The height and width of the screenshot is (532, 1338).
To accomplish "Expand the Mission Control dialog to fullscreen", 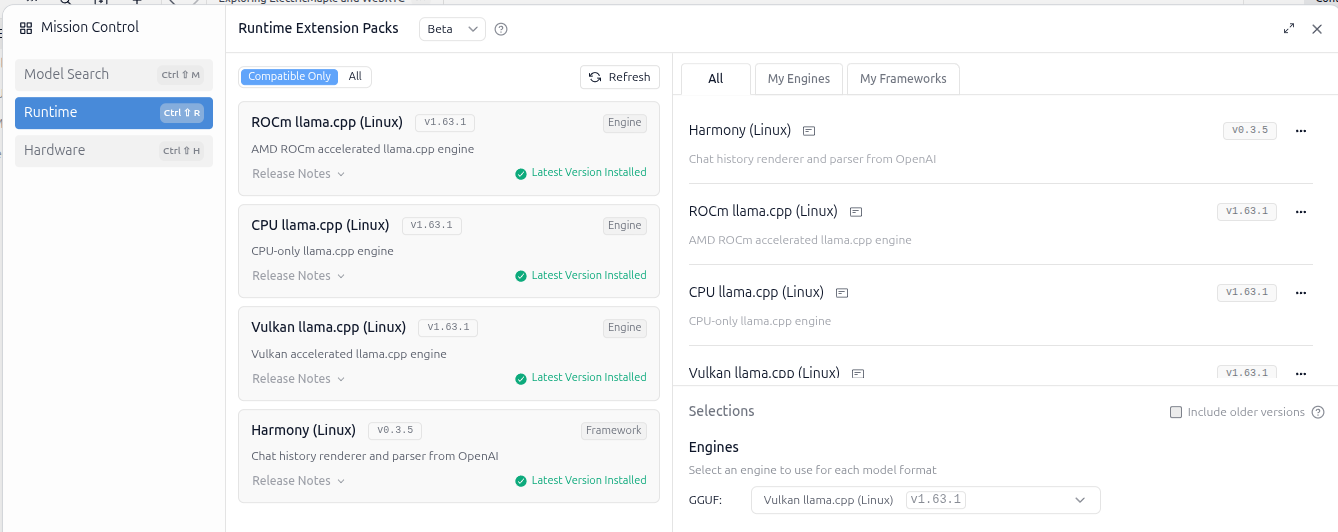I will pos(1289,29).
